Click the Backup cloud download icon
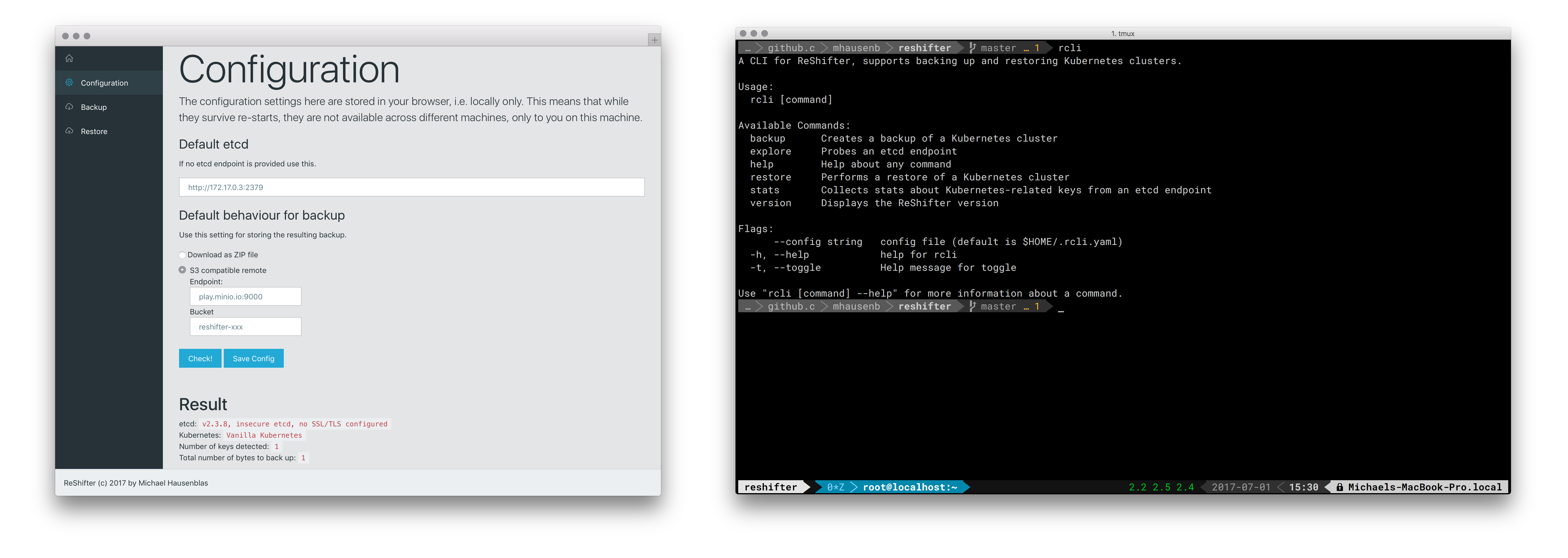The image size is (1568, 558). (69, 107)
